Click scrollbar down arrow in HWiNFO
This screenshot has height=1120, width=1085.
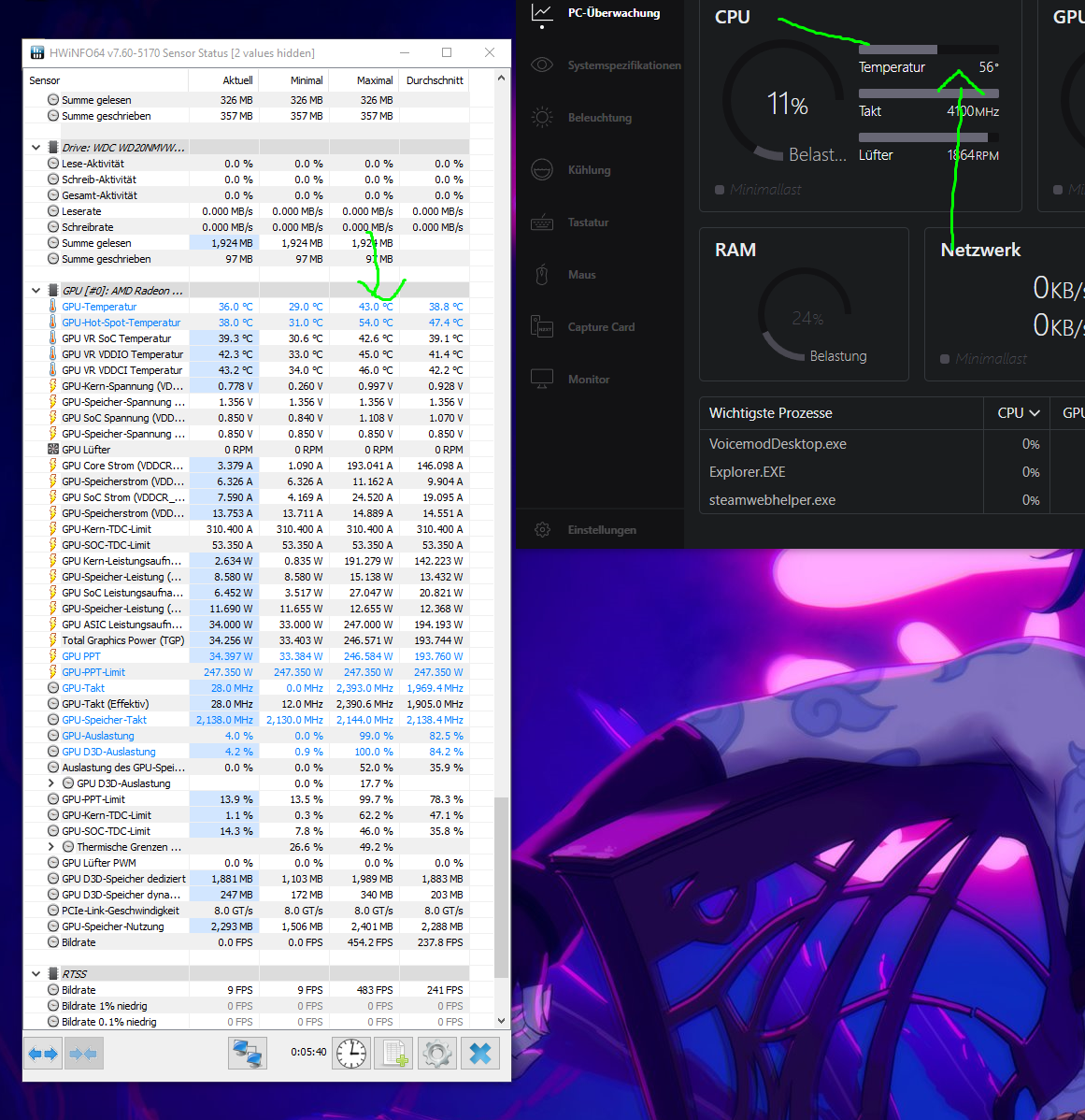point(501,1021)
